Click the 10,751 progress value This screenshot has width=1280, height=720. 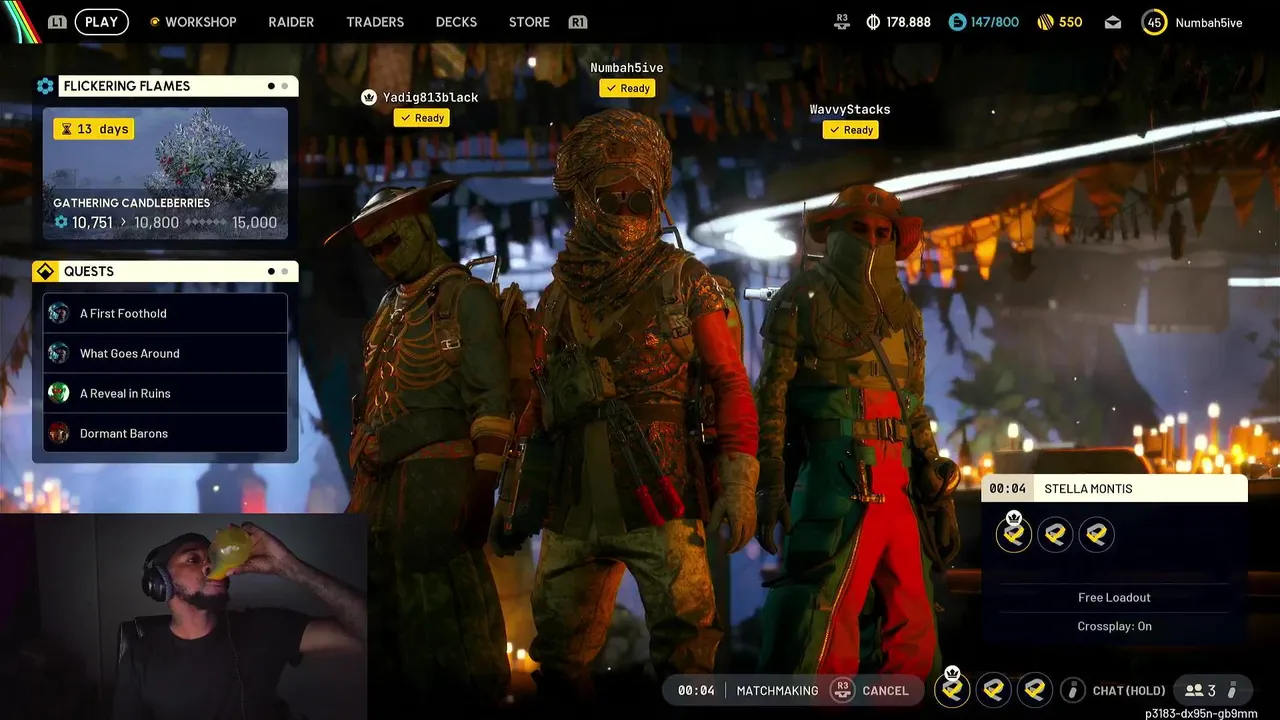92,222
